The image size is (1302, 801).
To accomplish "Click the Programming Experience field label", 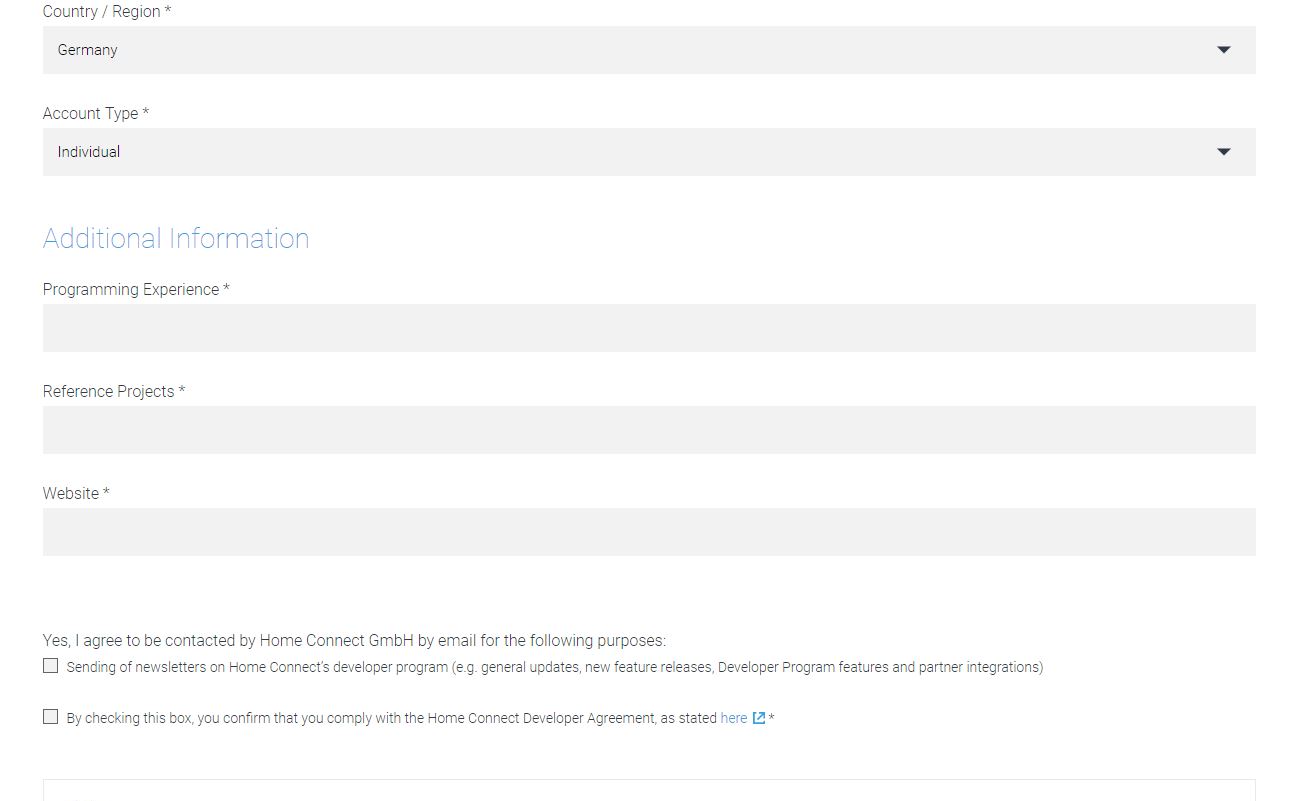I will 136,290.
